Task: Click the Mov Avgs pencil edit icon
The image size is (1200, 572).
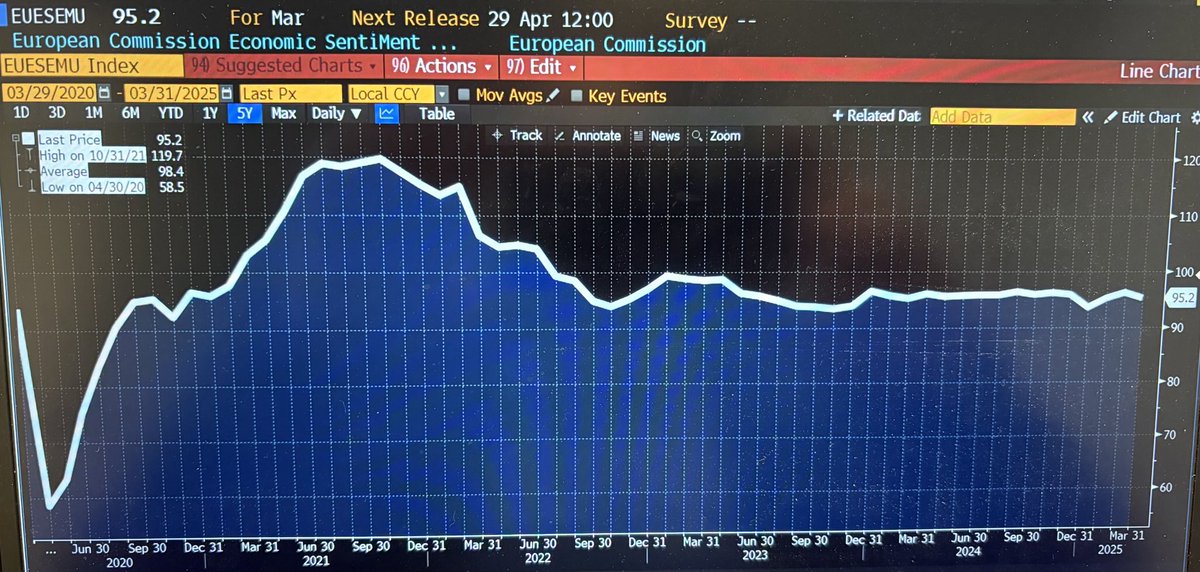Action: (552, 95)
